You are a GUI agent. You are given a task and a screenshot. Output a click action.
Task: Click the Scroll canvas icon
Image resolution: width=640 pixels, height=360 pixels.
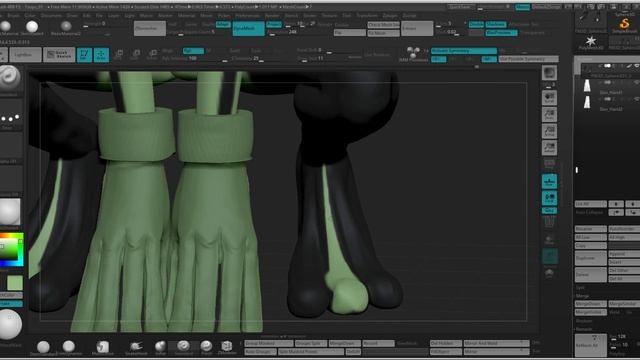pyautogui.click(x=549, y=98)
